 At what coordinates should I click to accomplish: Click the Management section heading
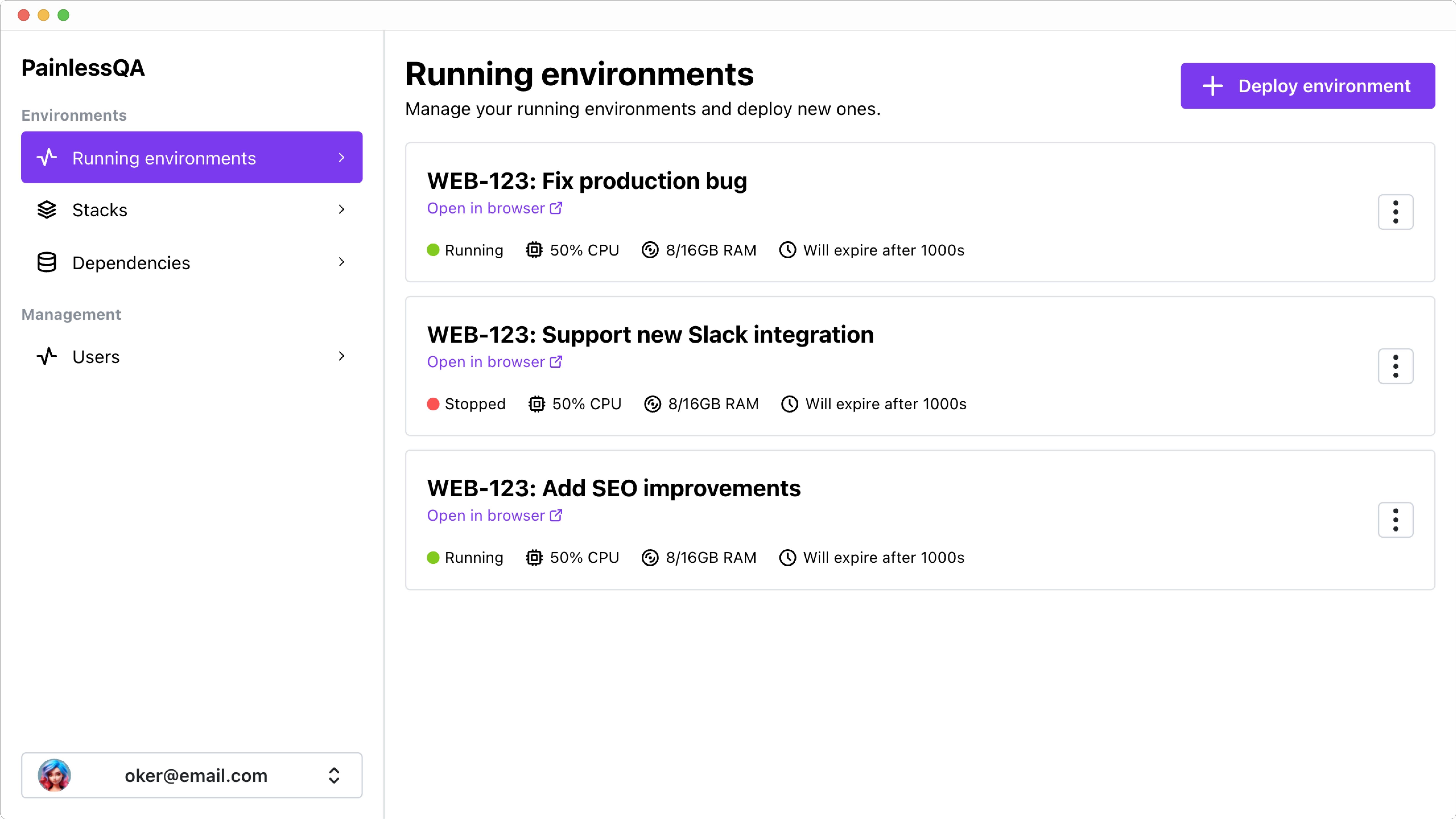(71, 314)
